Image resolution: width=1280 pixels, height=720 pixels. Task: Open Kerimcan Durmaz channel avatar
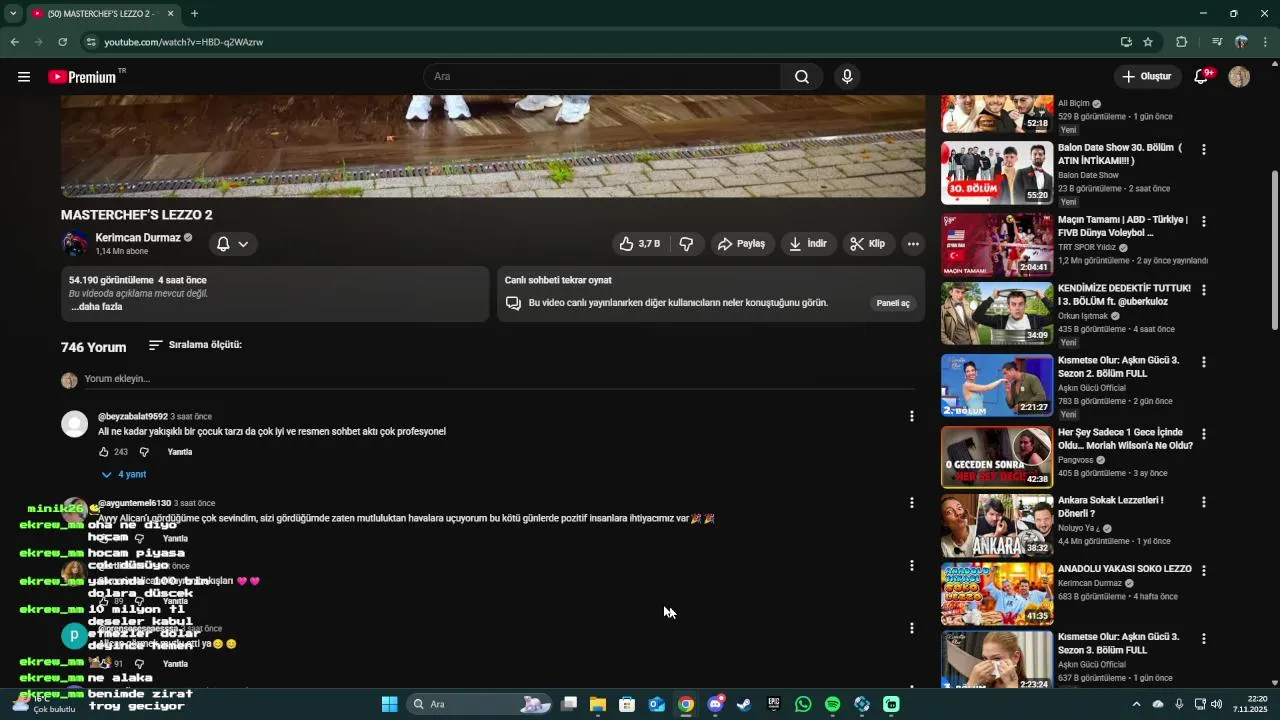pyautogui.click(x=75, y=244)
